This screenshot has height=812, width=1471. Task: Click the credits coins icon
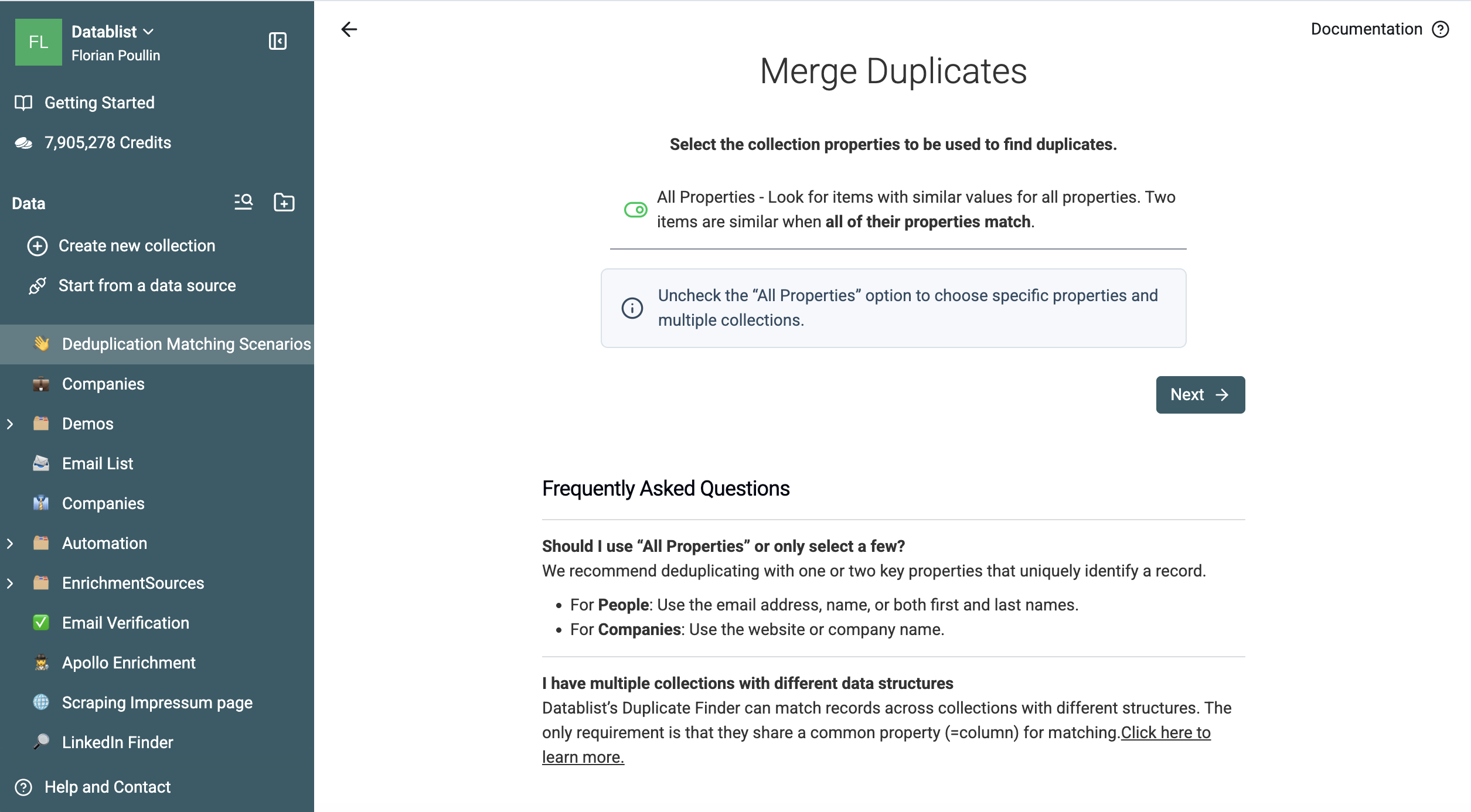click(x=23, y=143)
